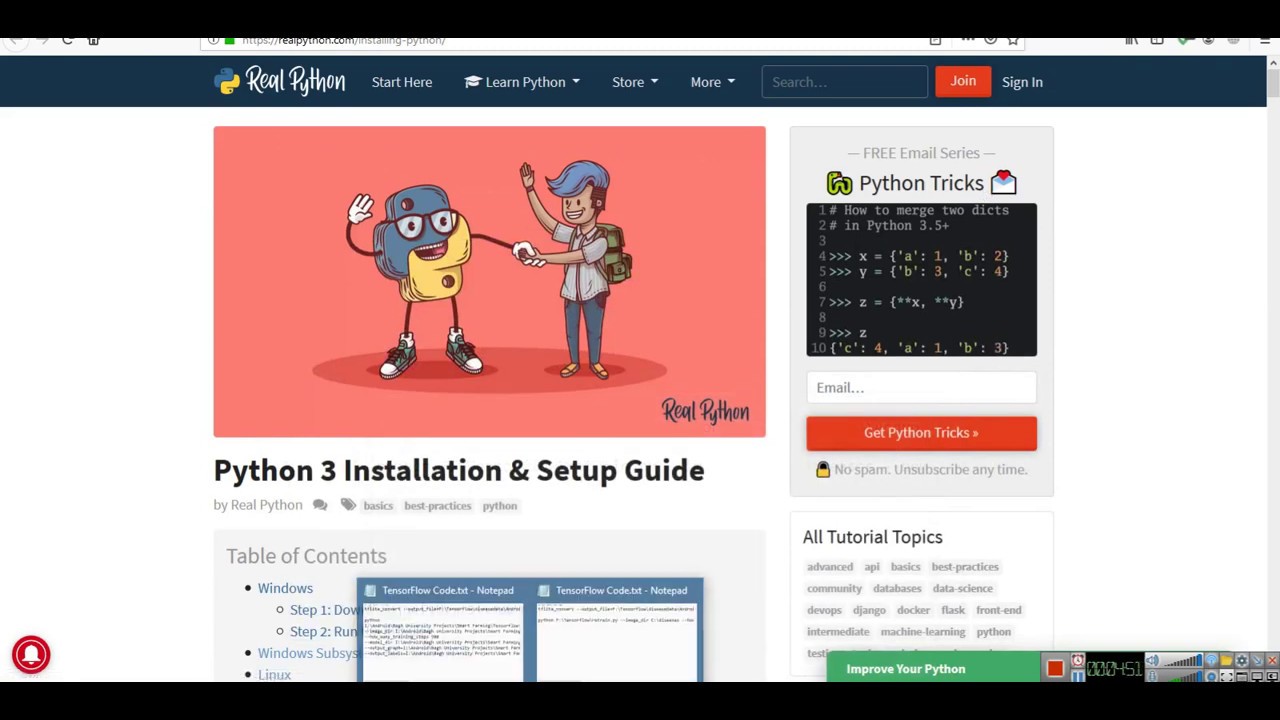Click the Real Python logo
Screen dimensions: 1280x720
point(279,81)
